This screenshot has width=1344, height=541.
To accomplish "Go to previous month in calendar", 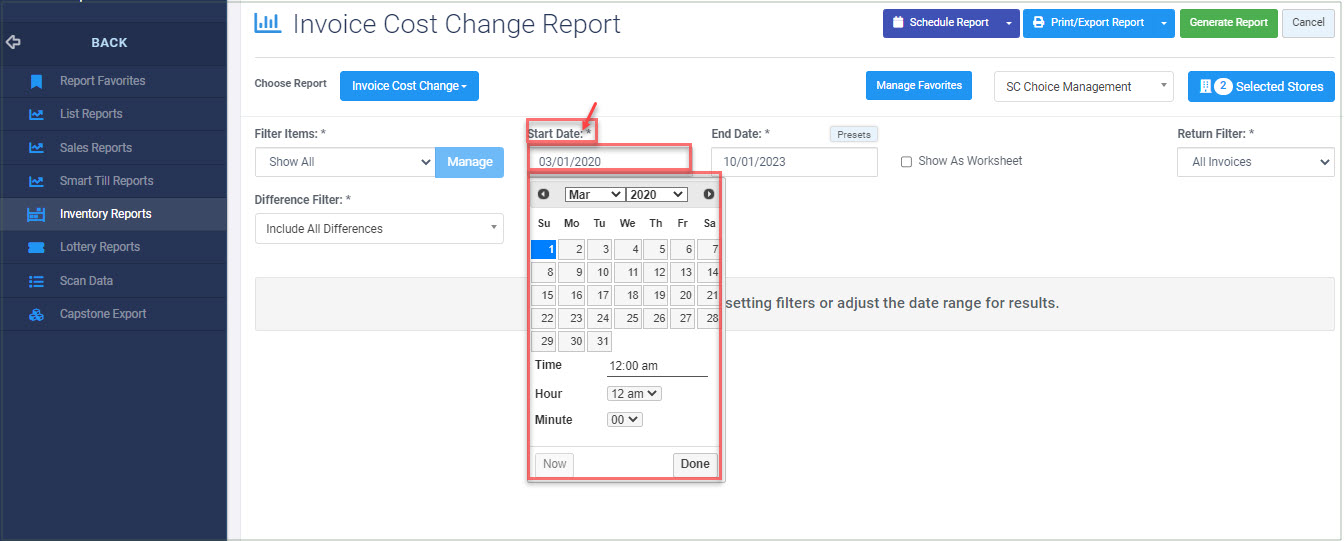I will pyautogui.click(x=543, y=194).
